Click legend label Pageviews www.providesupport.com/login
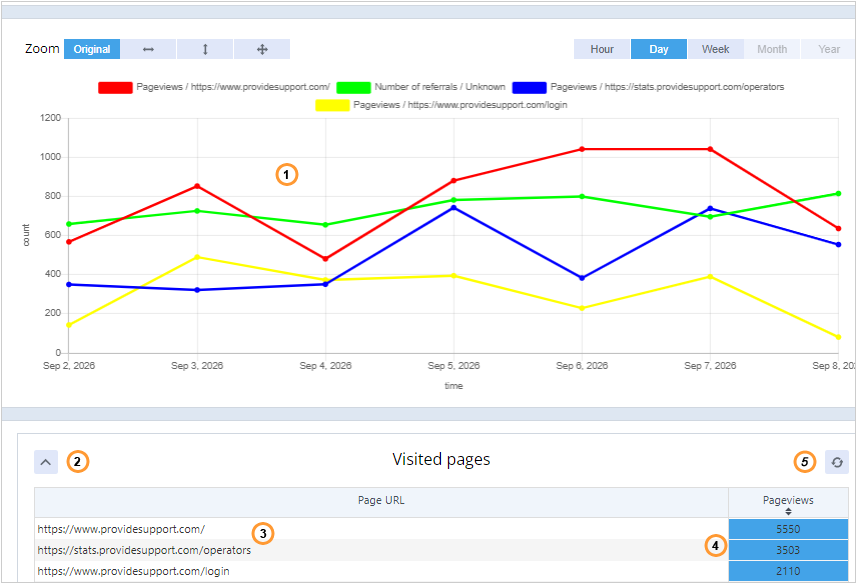Screen dimensions: 857x584 pos(460,105)
